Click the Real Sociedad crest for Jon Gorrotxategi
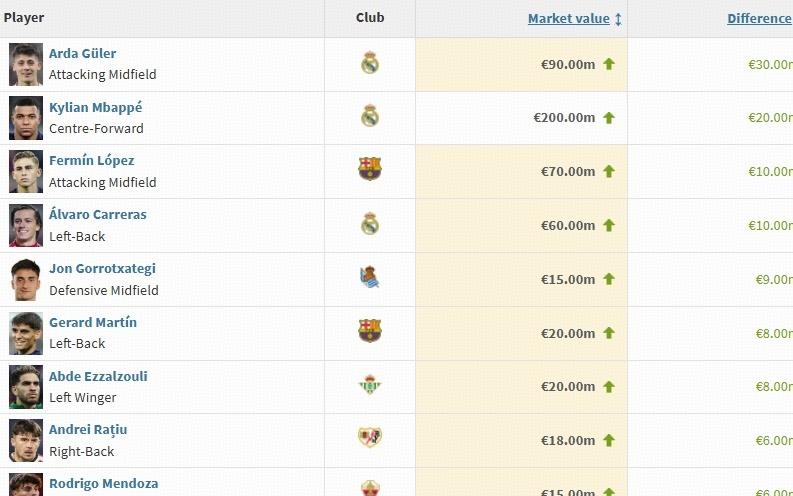This screenshot has height=496, width=793. pos(370,278)
